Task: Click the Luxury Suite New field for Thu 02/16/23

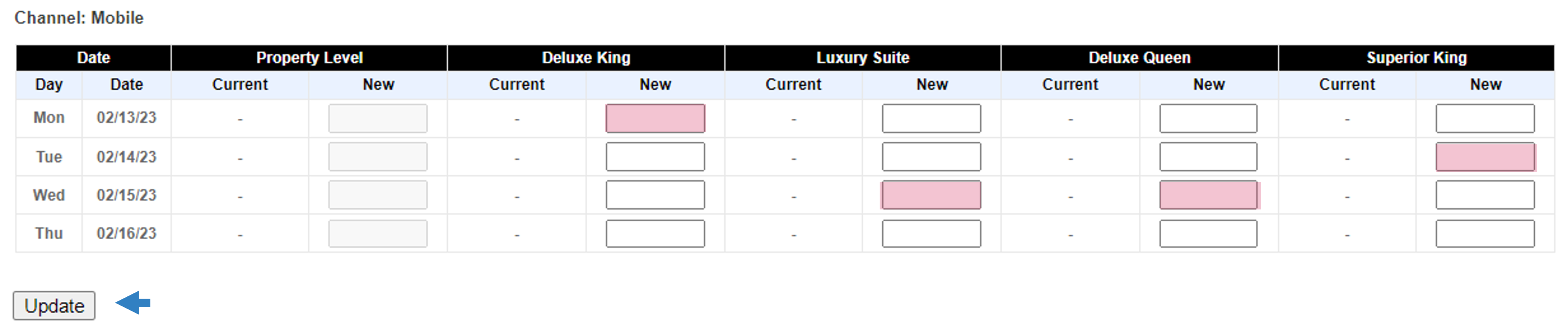Action: pos(931,234)
